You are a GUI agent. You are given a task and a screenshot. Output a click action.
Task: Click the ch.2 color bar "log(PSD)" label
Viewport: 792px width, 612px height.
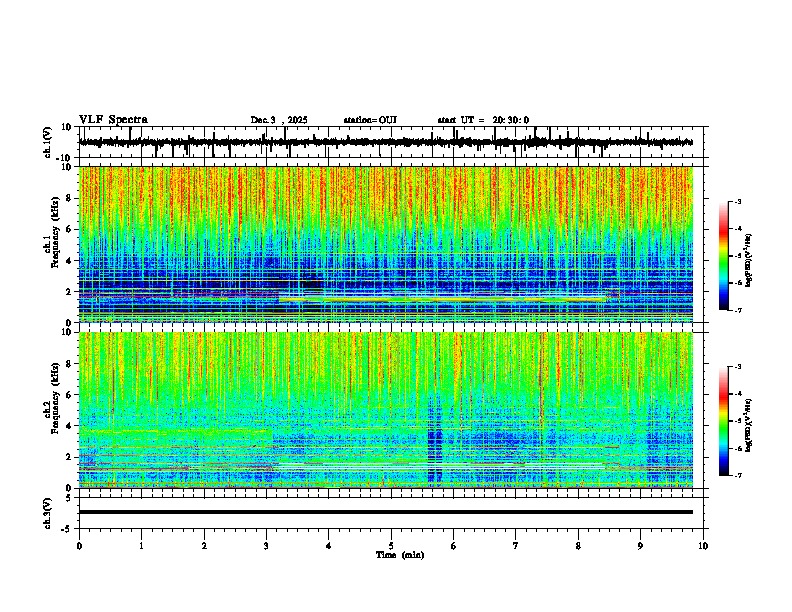coord(749,425)
